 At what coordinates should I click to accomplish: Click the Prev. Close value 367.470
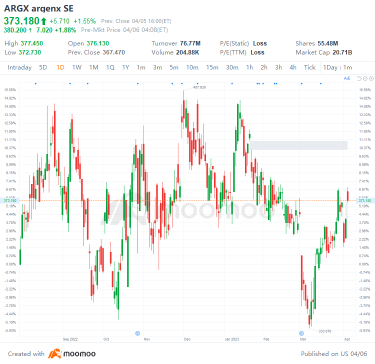pos(114,53)
